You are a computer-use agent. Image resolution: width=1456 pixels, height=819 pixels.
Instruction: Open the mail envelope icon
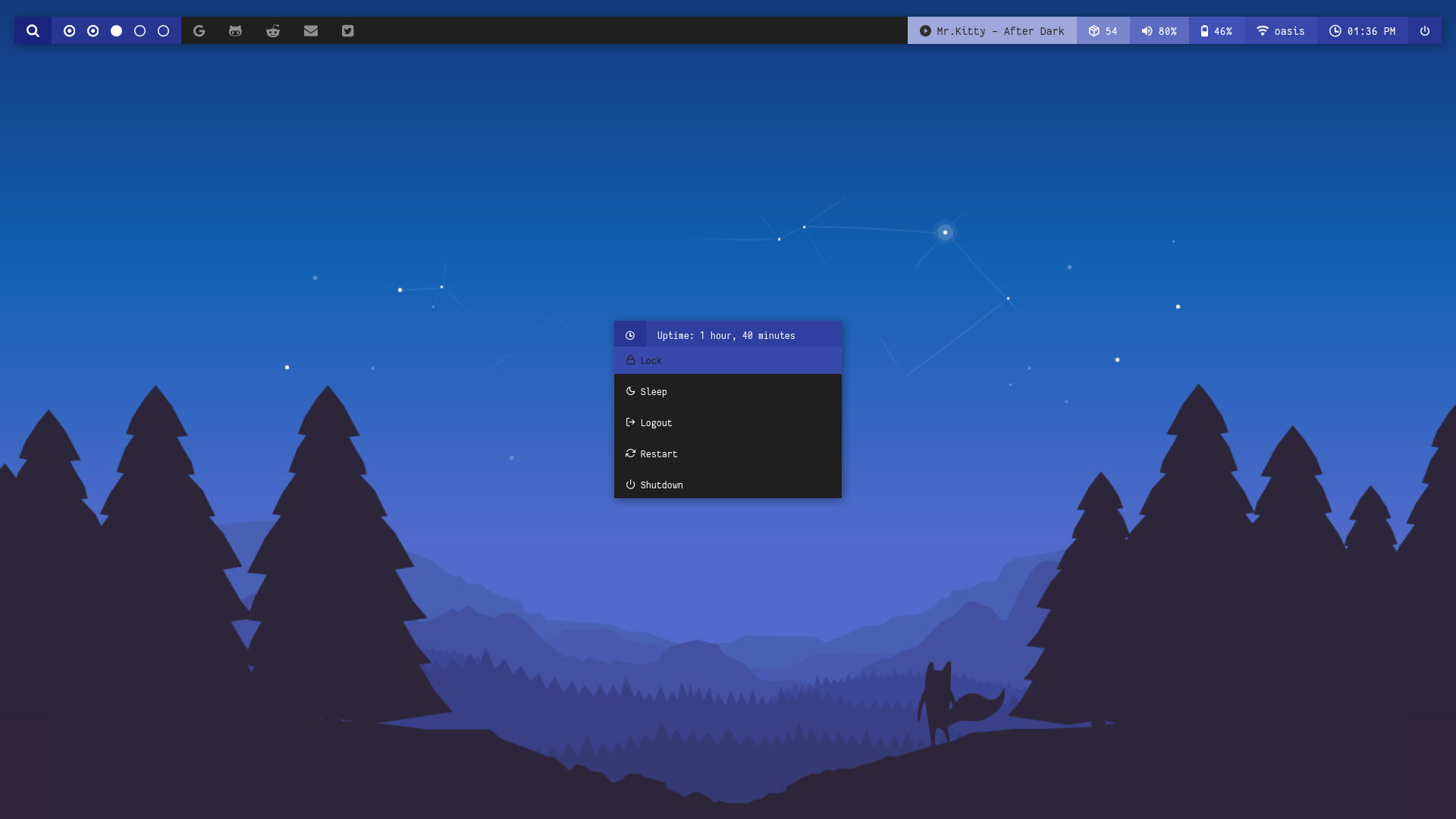pos(311,31)
